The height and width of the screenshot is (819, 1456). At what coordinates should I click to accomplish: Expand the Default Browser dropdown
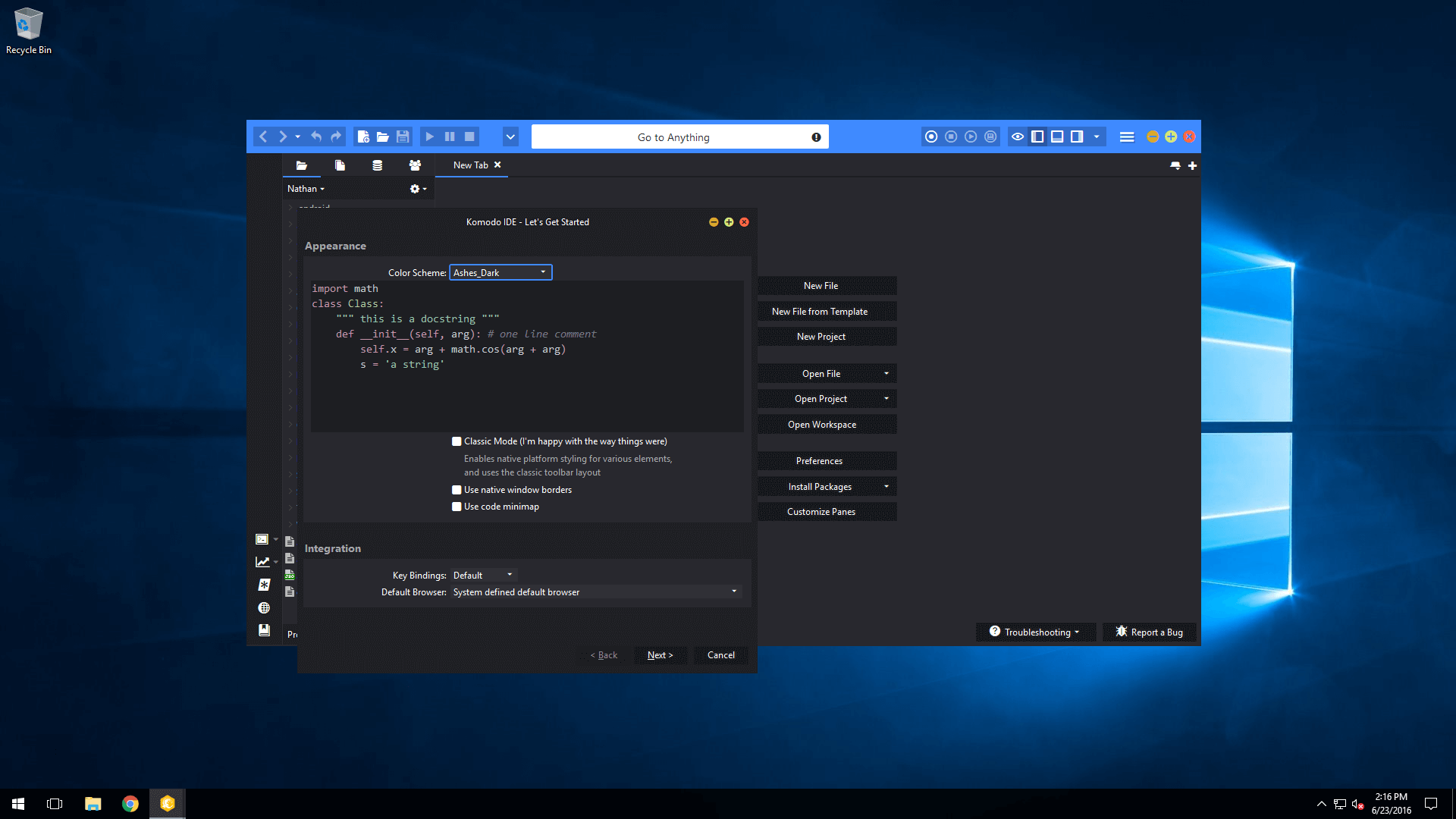tap(596, 592)
